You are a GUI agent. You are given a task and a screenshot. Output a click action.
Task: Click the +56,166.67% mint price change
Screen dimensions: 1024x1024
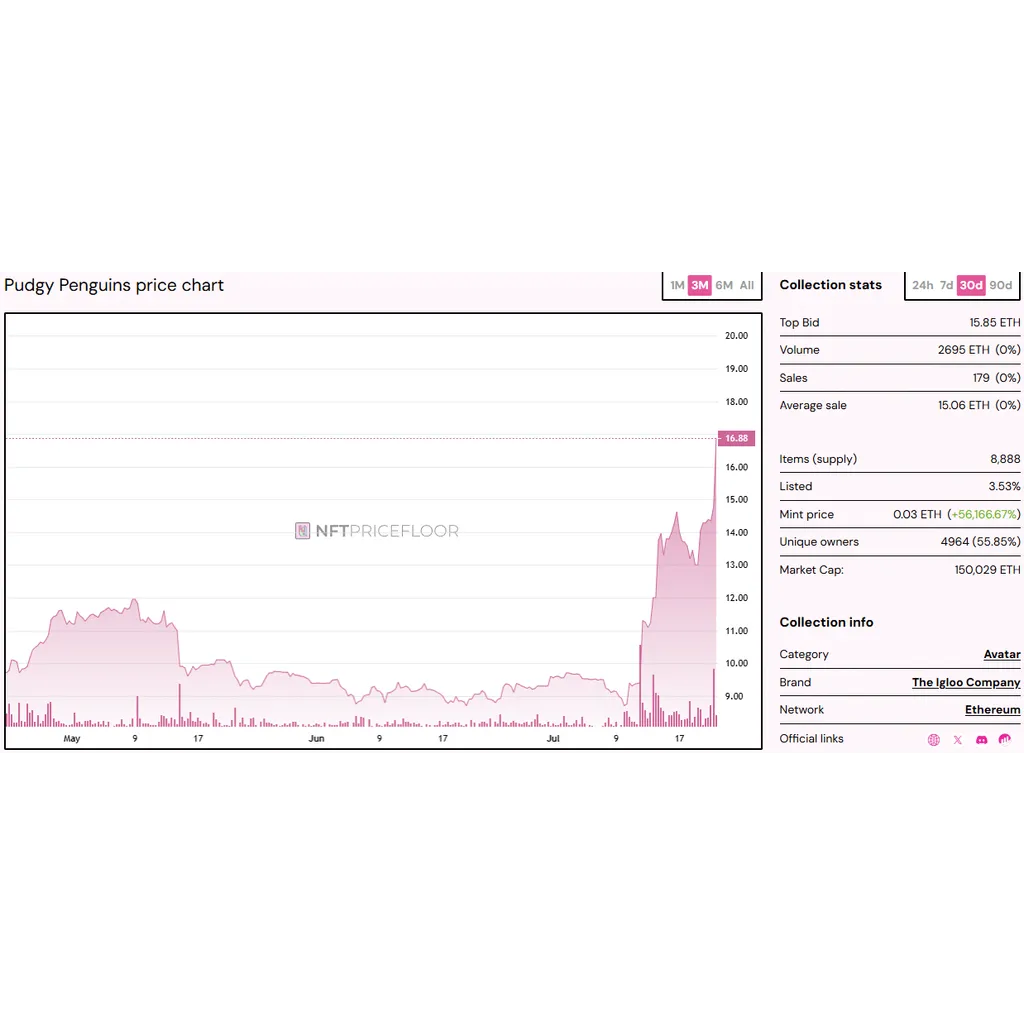(x=984, y=515)
